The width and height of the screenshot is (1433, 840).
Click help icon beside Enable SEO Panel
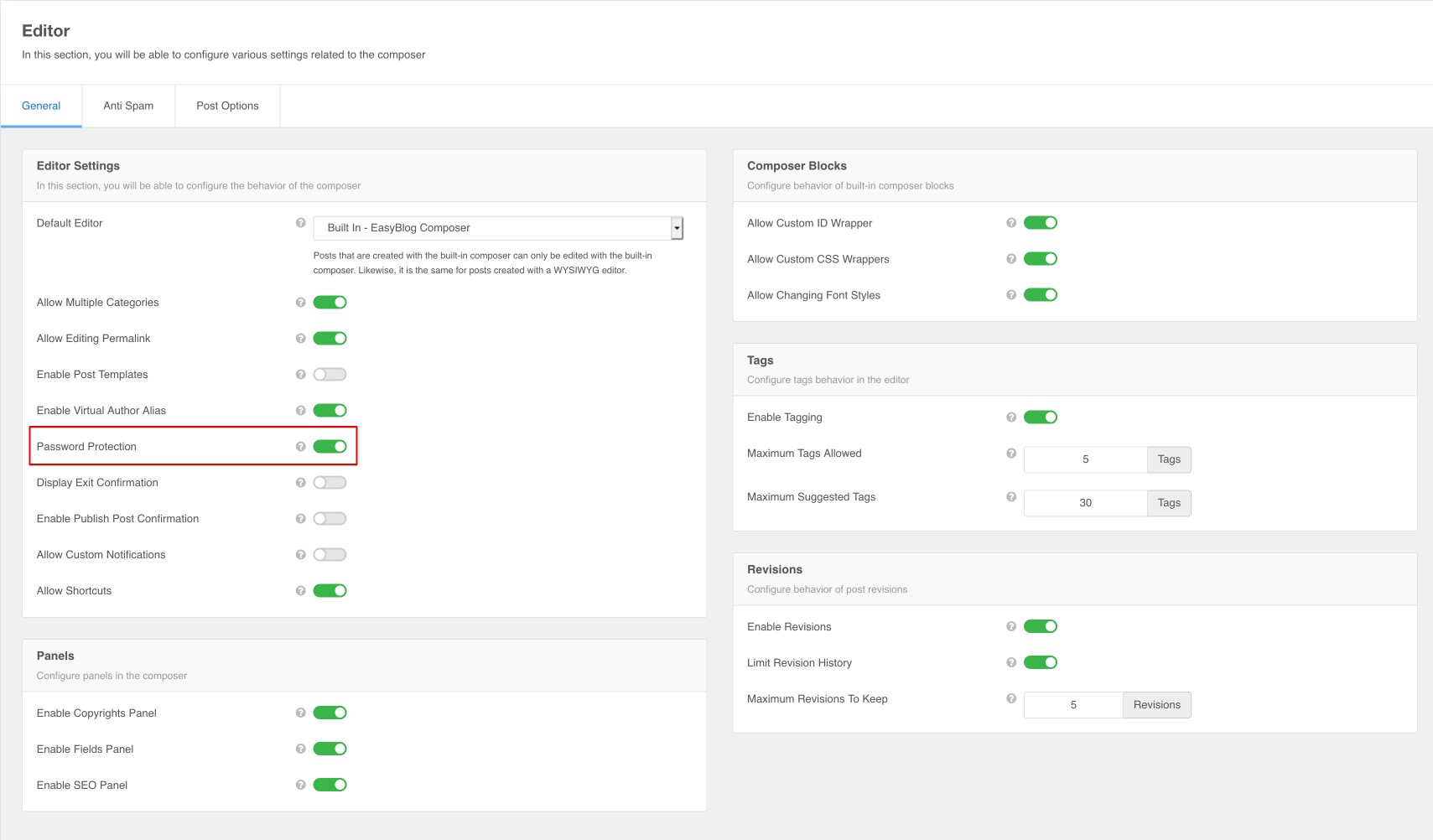300,785
